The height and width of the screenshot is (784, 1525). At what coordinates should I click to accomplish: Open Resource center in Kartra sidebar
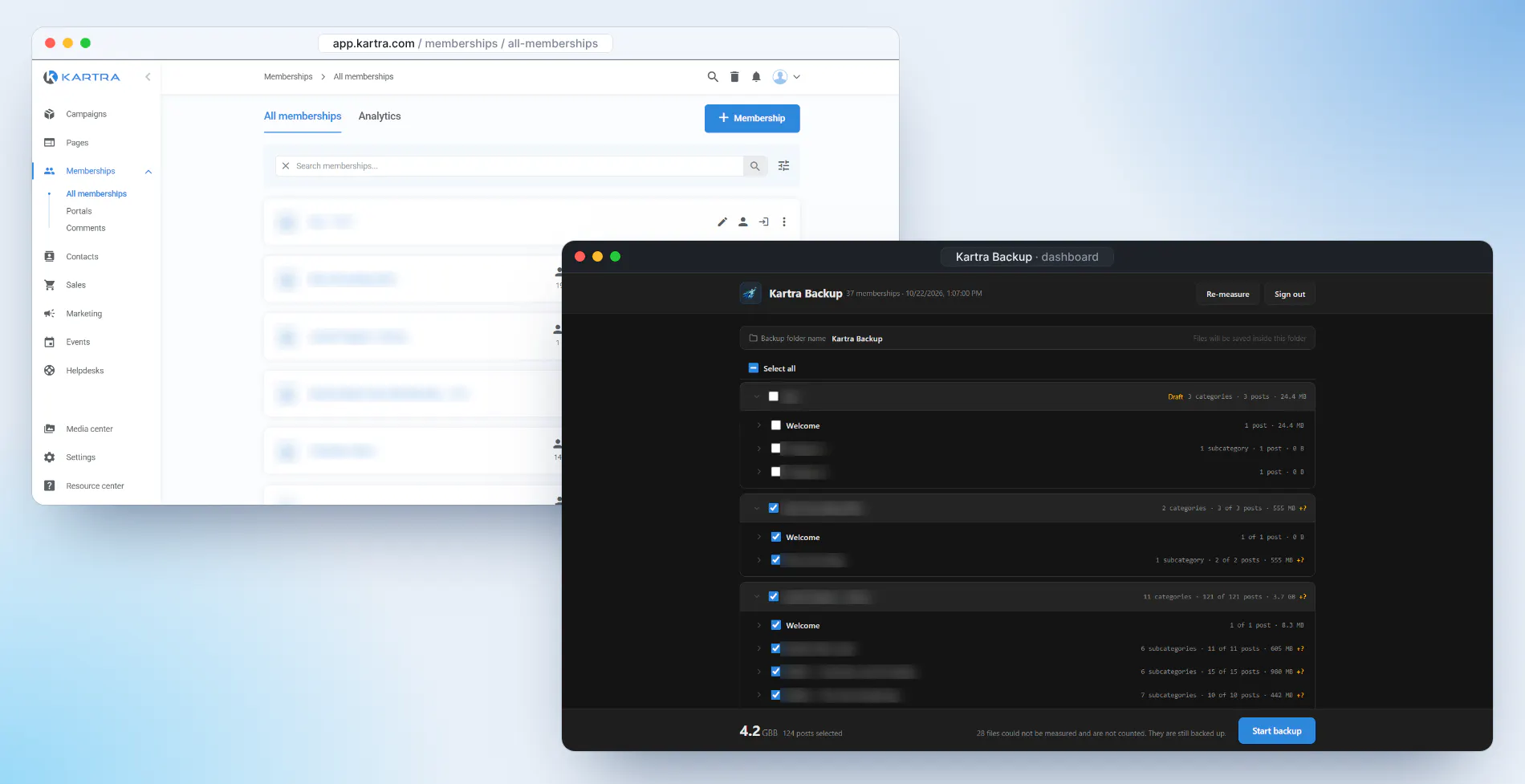click(95, 486)
